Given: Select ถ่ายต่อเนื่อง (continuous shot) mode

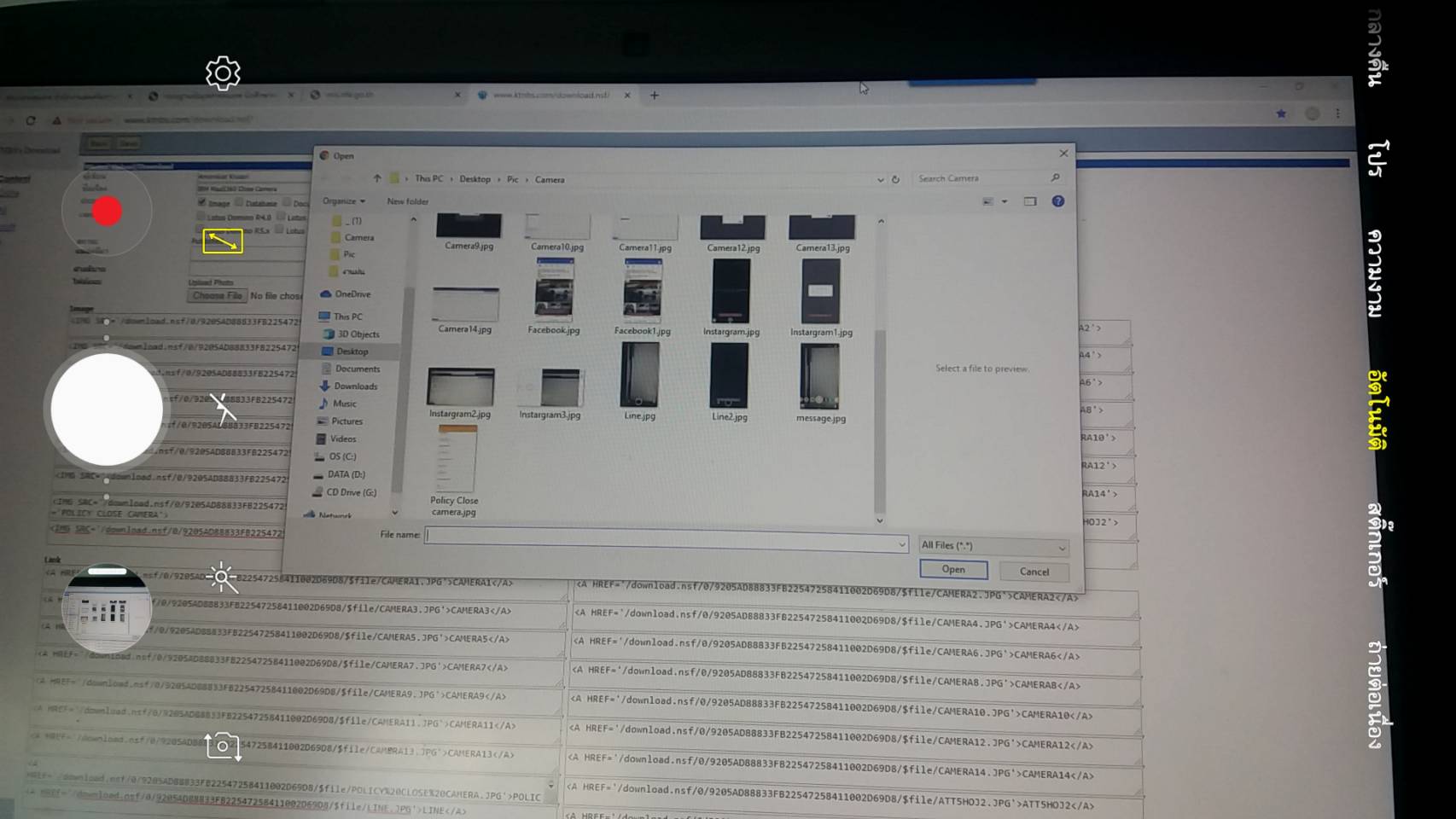Looking at the screenshot, I should (1377, 695).
